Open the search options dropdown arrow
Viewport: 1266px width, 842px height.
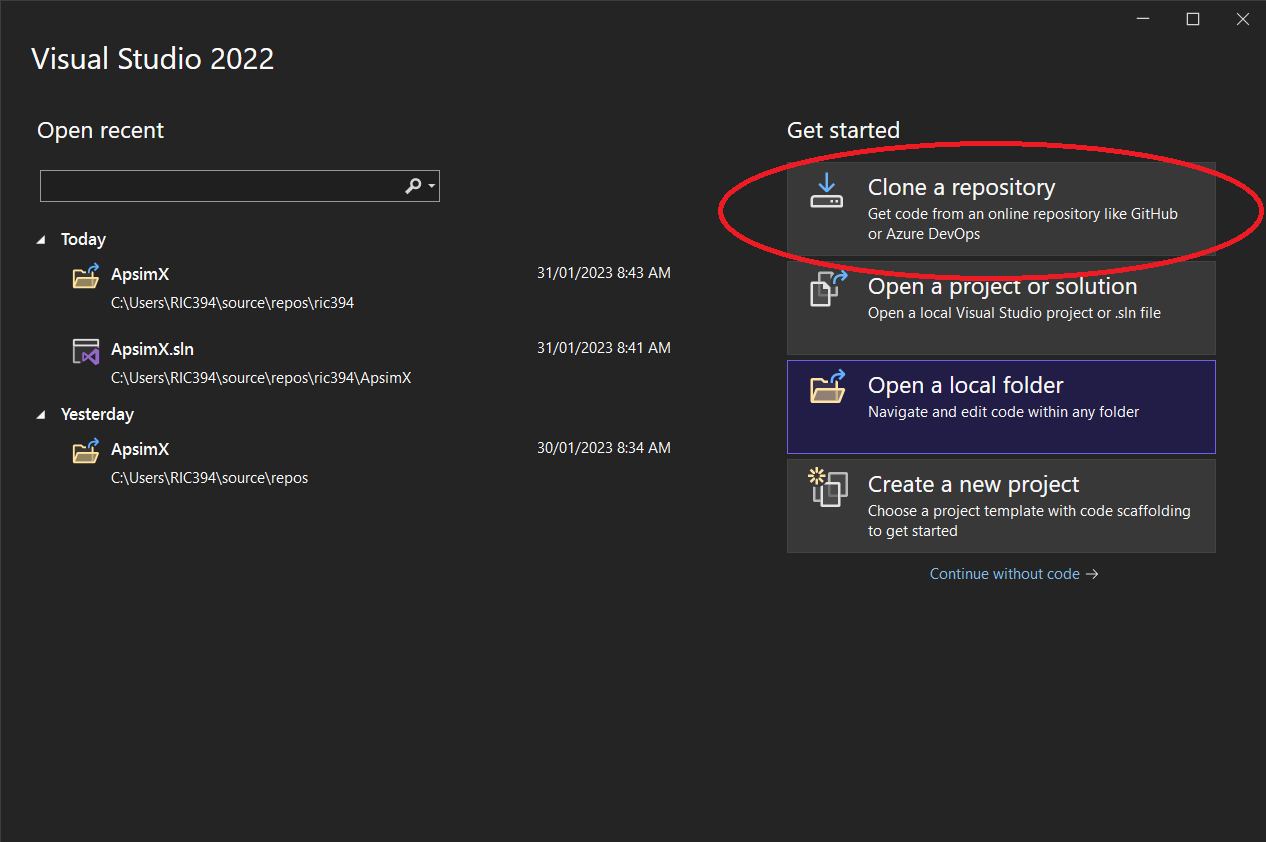(431, 186)
